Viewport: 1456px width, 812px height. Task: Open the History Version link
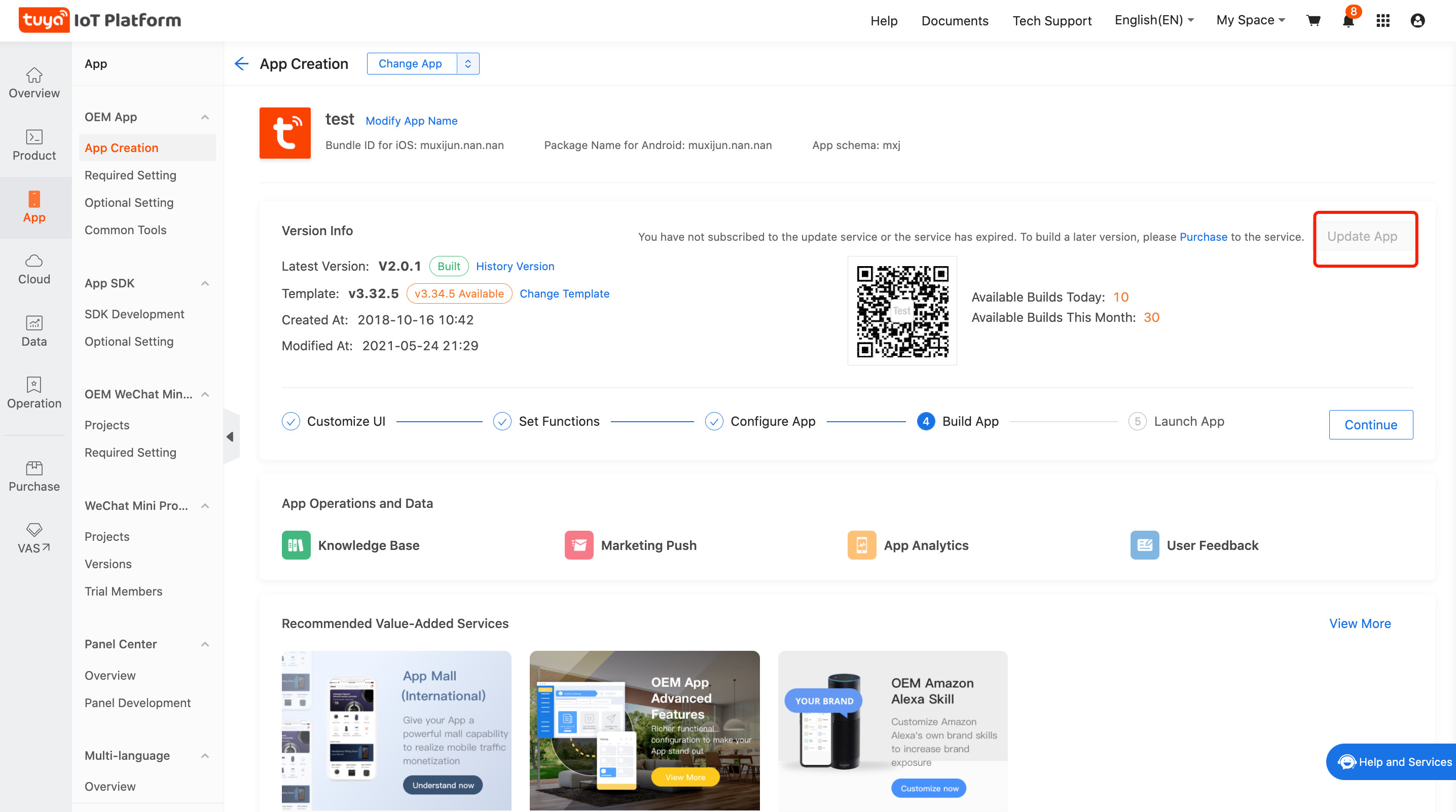515,266
